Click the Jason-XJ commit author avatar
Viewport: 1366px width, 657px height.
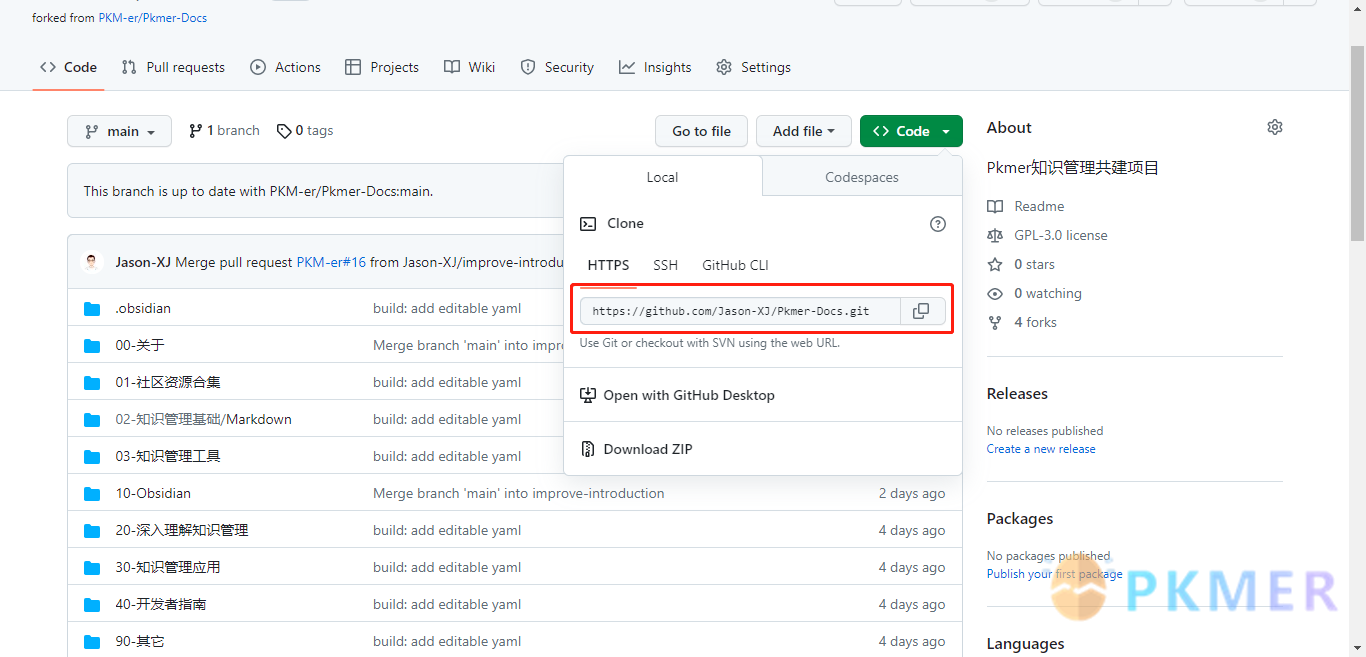92,262
